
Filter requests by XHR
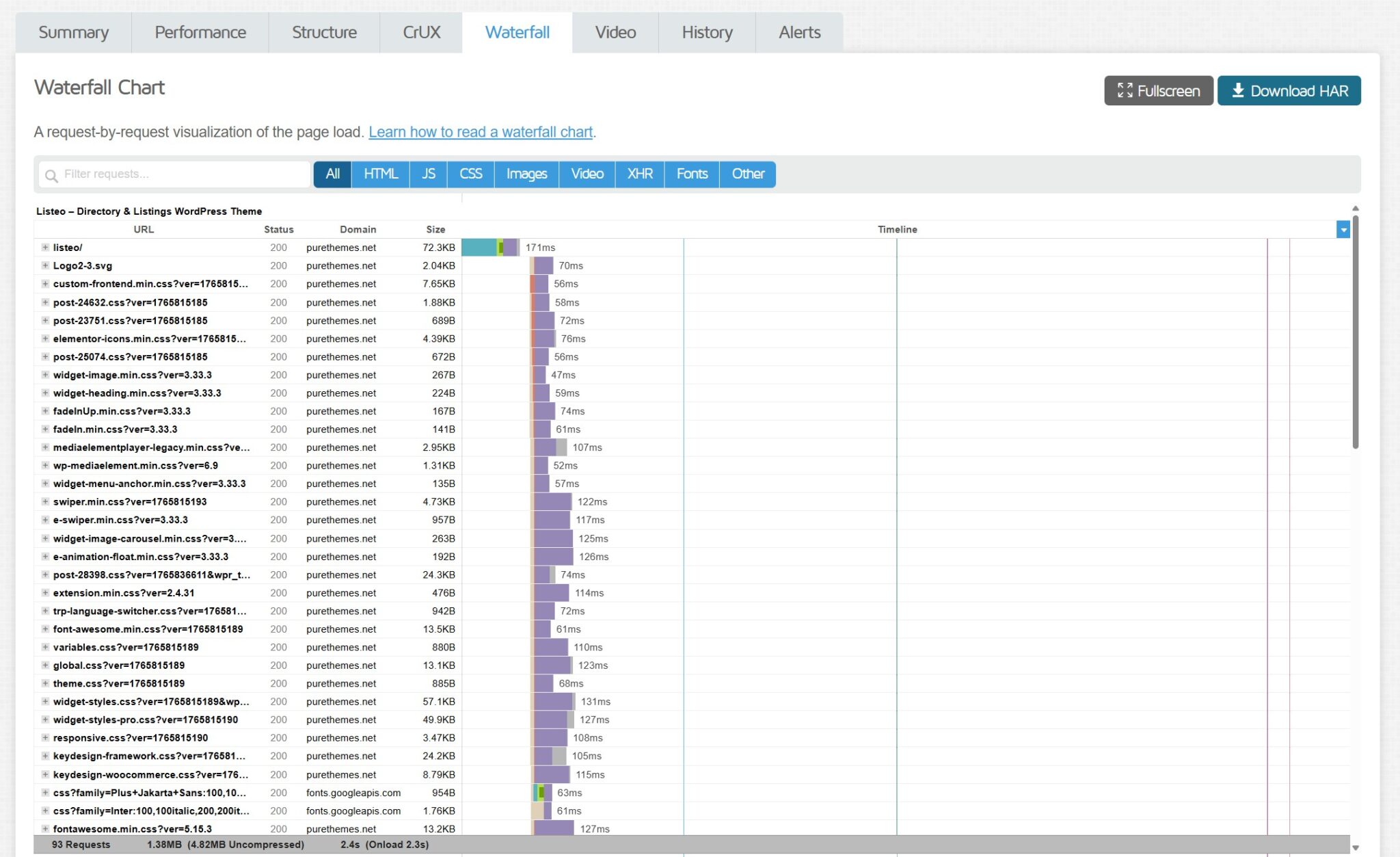[x=640, y=174]
